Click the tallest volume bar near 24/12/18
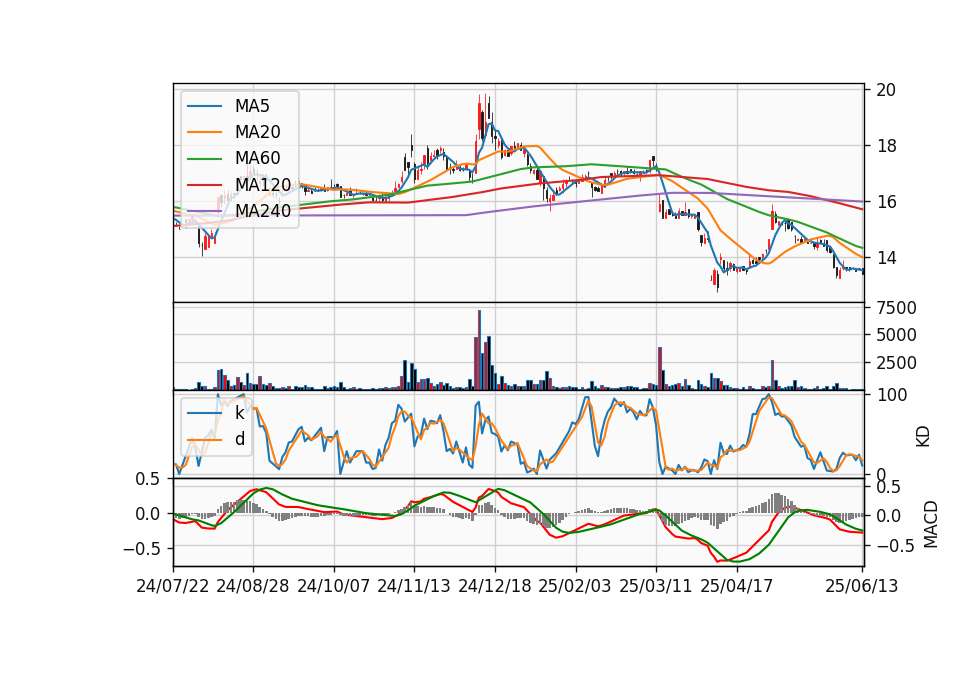The width and height of the screenshot is (960, 690). click(479, 350)
